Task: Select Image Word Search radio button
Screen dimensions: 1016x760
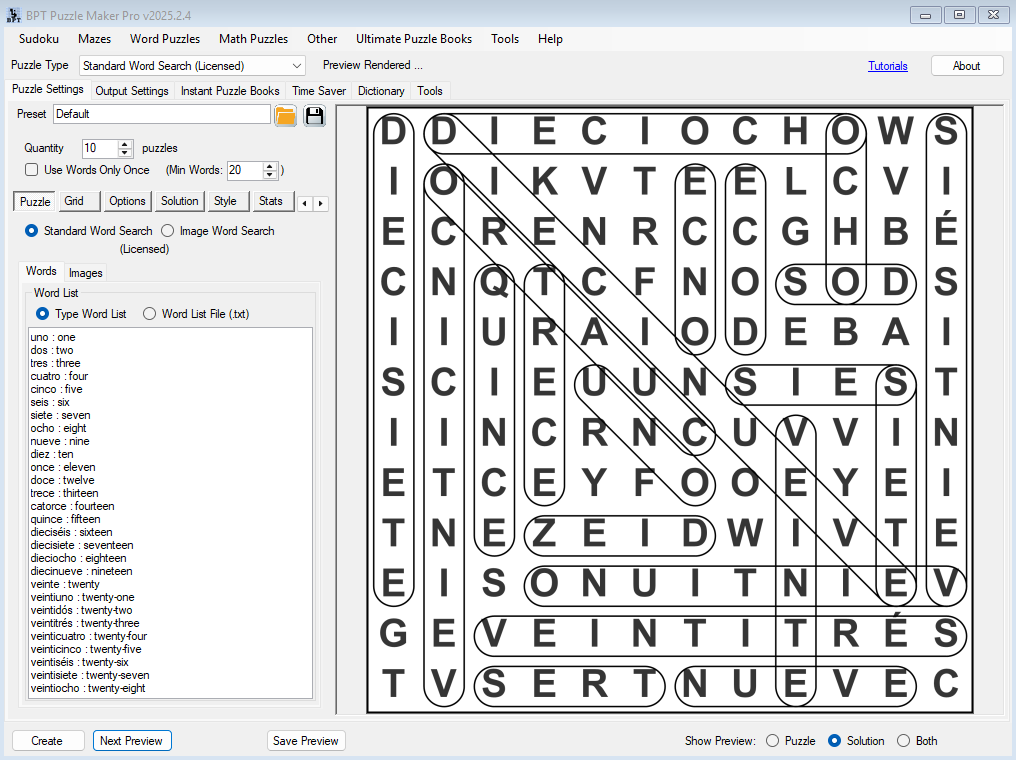Action: coord(168,231)
